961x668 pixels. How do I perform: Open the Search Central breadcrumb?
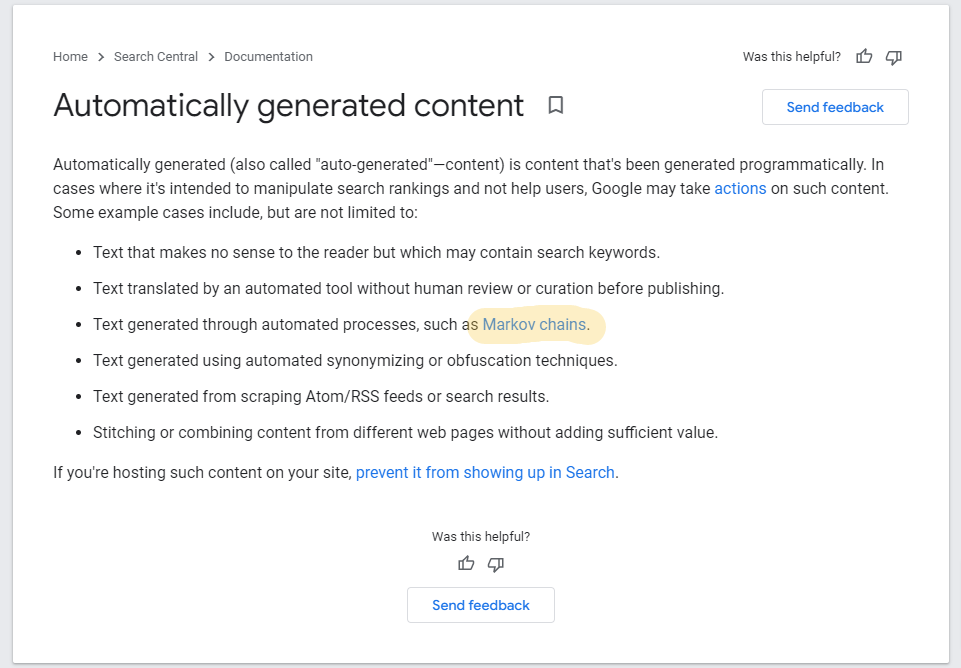coord(156,57)
